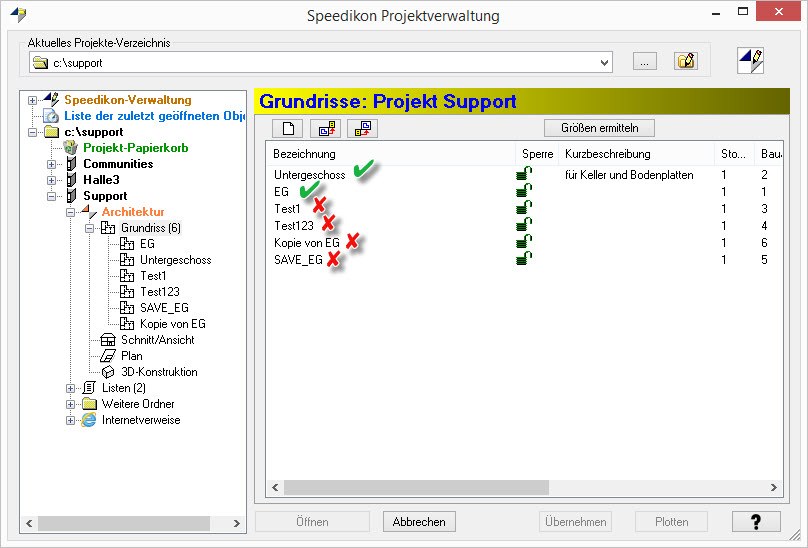Viewport: 808px width, 548px height.
Task: Click the Sto... column header
Action: [x=734, y=154]
